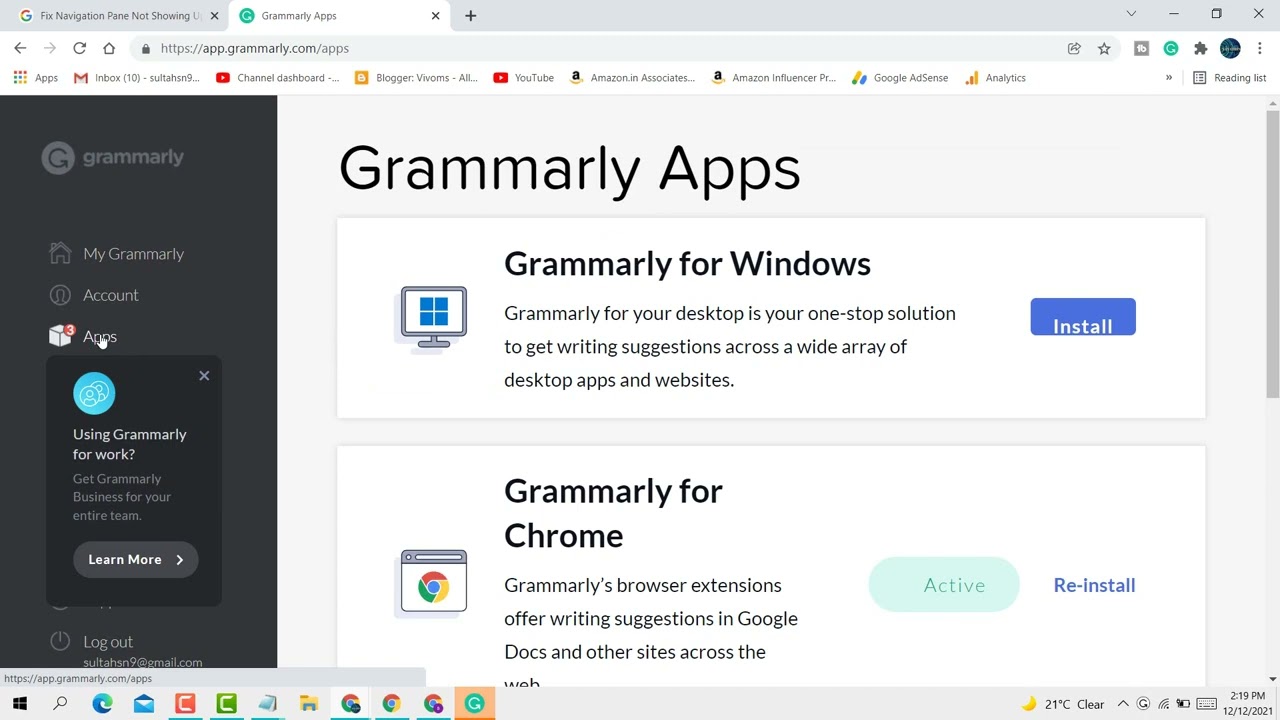The image size is (1280, 720).
Task: Open the Chrome three-dot menu
Action: point(1259,48)
